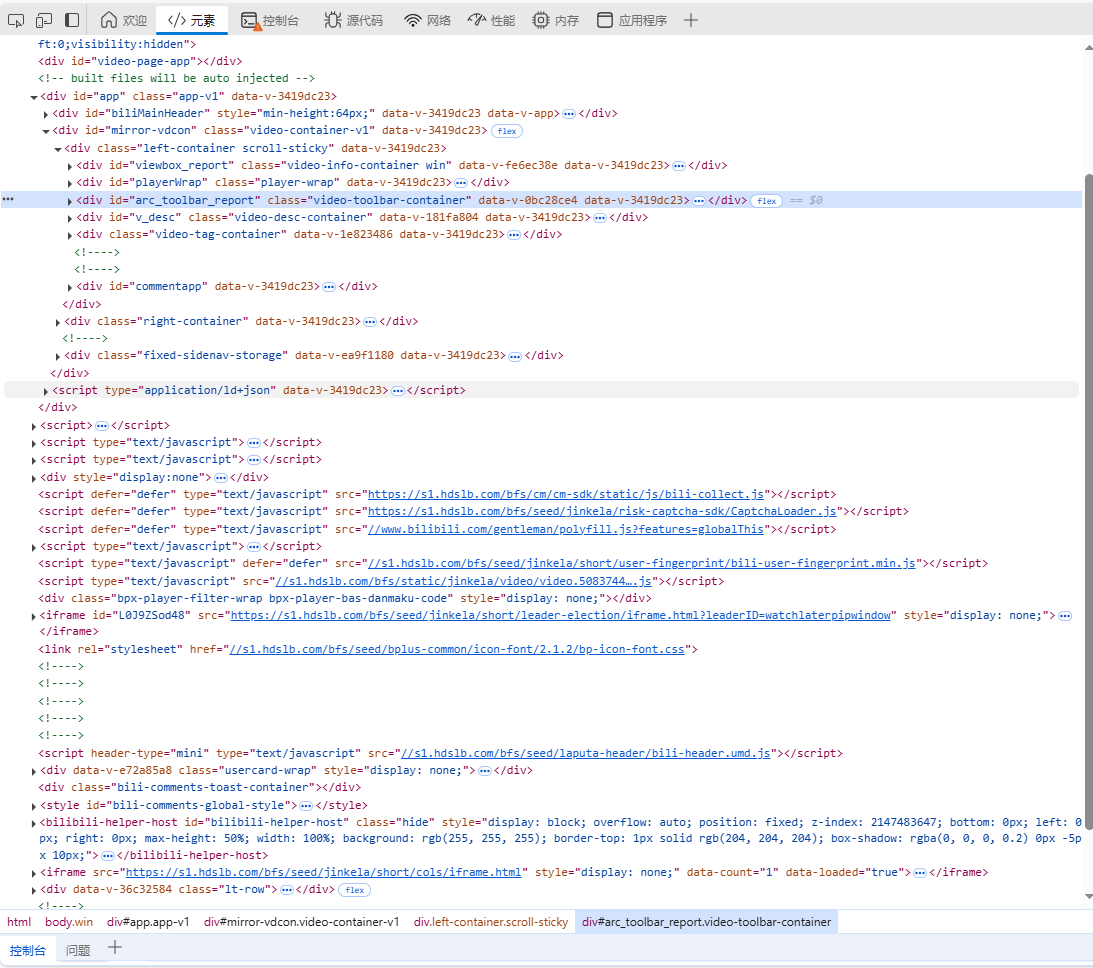
Task: Collapse the mirror-vdcon div node
Action: (46, 131)
